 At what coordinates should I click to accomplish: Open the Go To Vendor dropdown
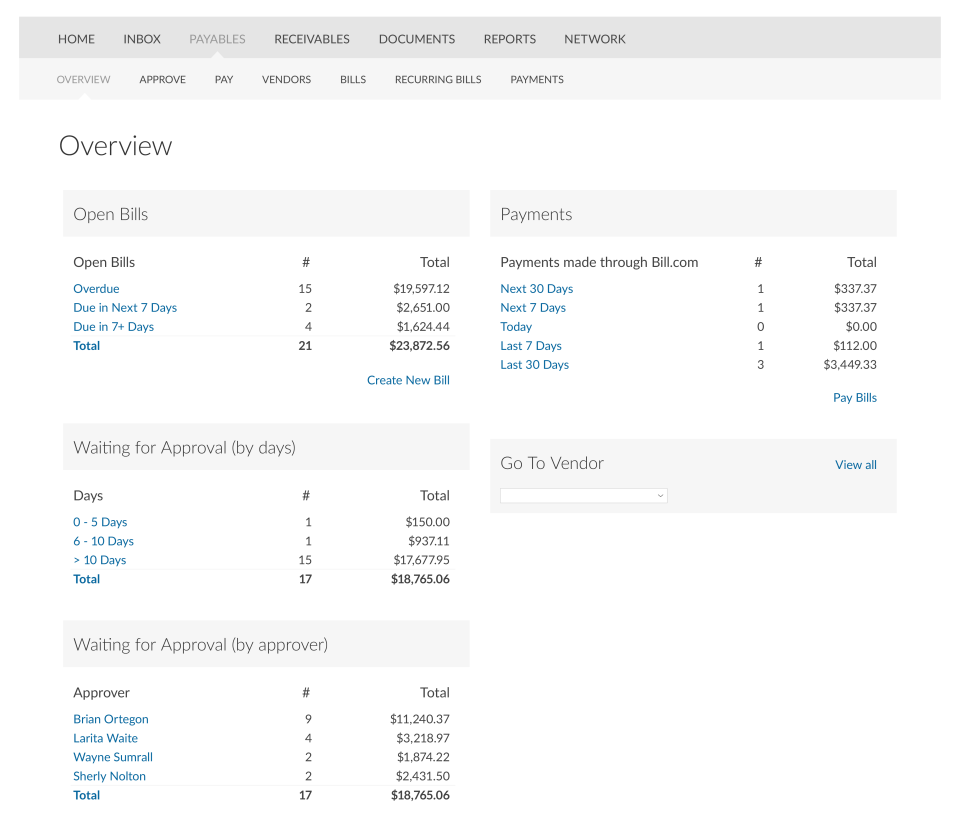(583, 496)
